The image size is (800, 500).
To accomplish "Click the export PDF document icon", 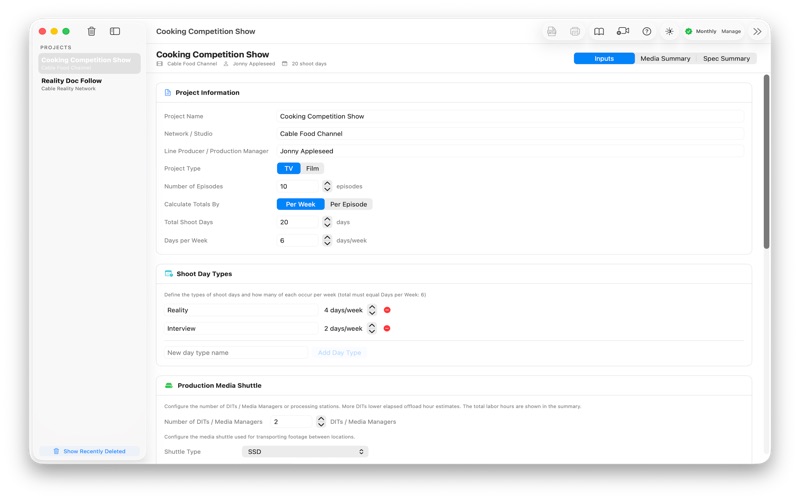I will (552, 31).
